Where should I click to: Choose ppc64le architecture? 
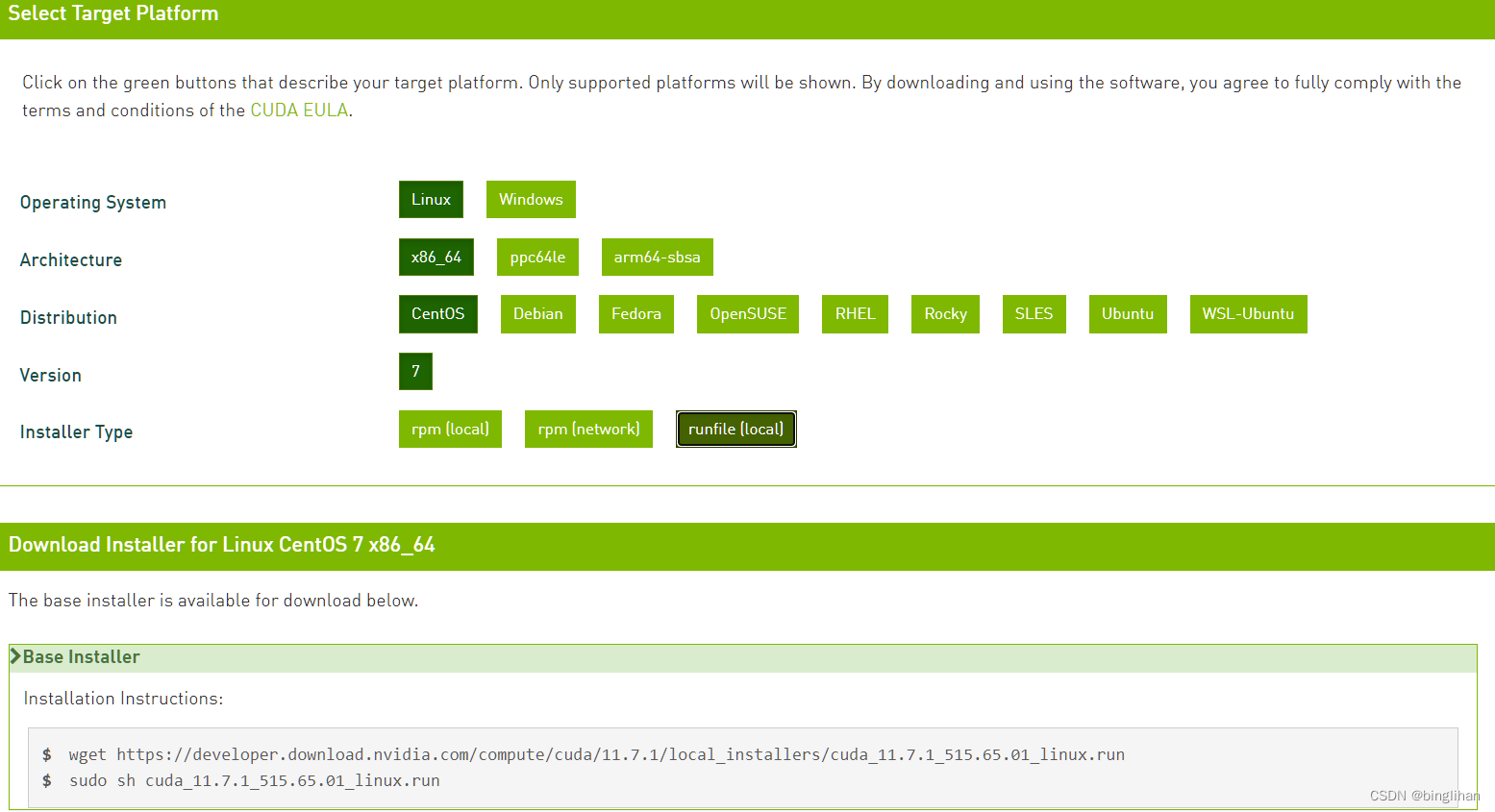click(x=537, y=257)
